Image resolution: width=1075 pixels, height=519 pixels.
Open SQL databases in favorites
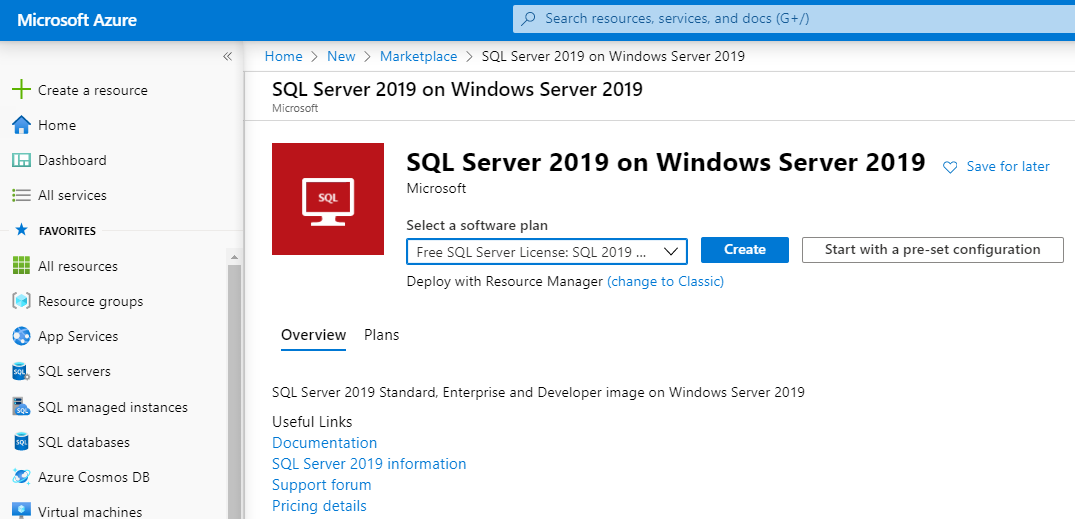coord(84,442)
